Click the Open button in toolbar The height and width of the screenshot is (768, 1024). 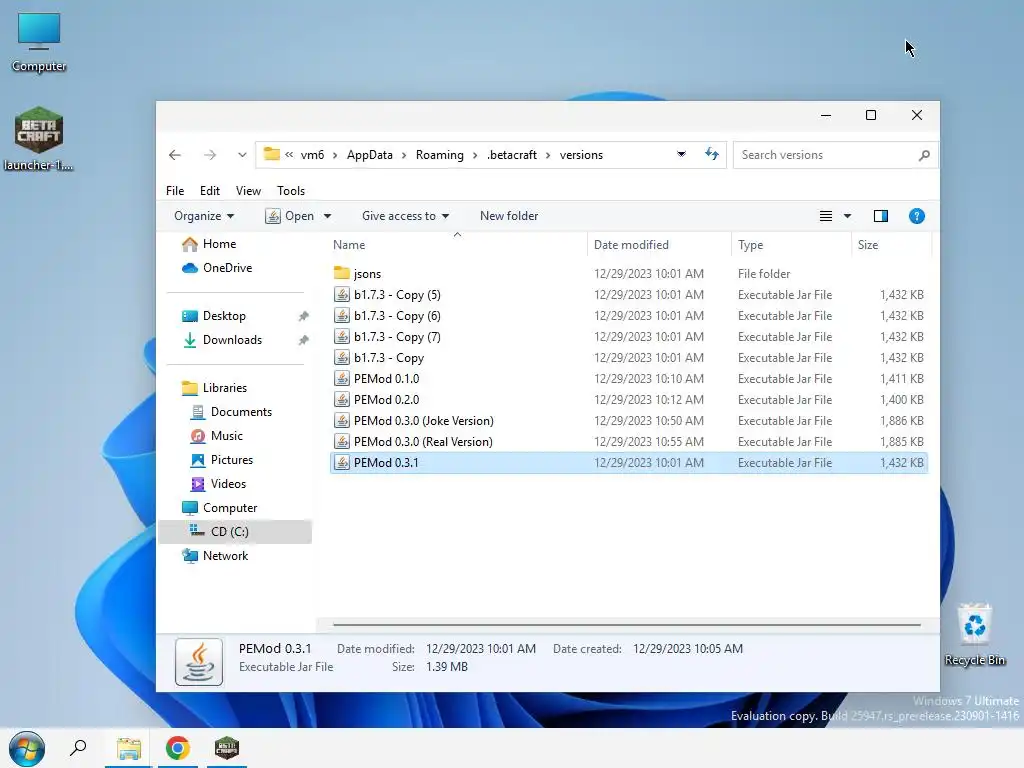[290, 216]
